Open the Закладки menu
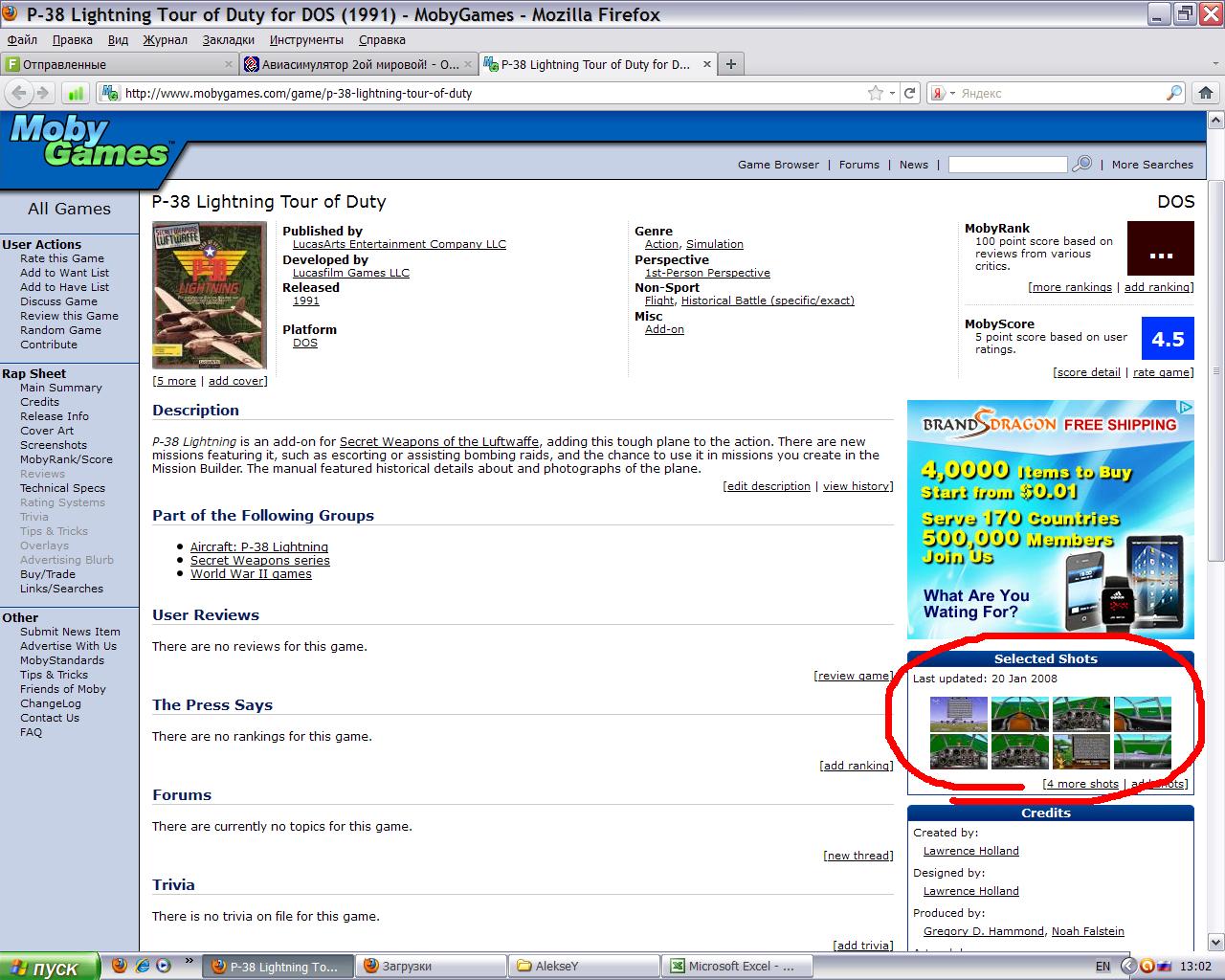 (229, 40)
